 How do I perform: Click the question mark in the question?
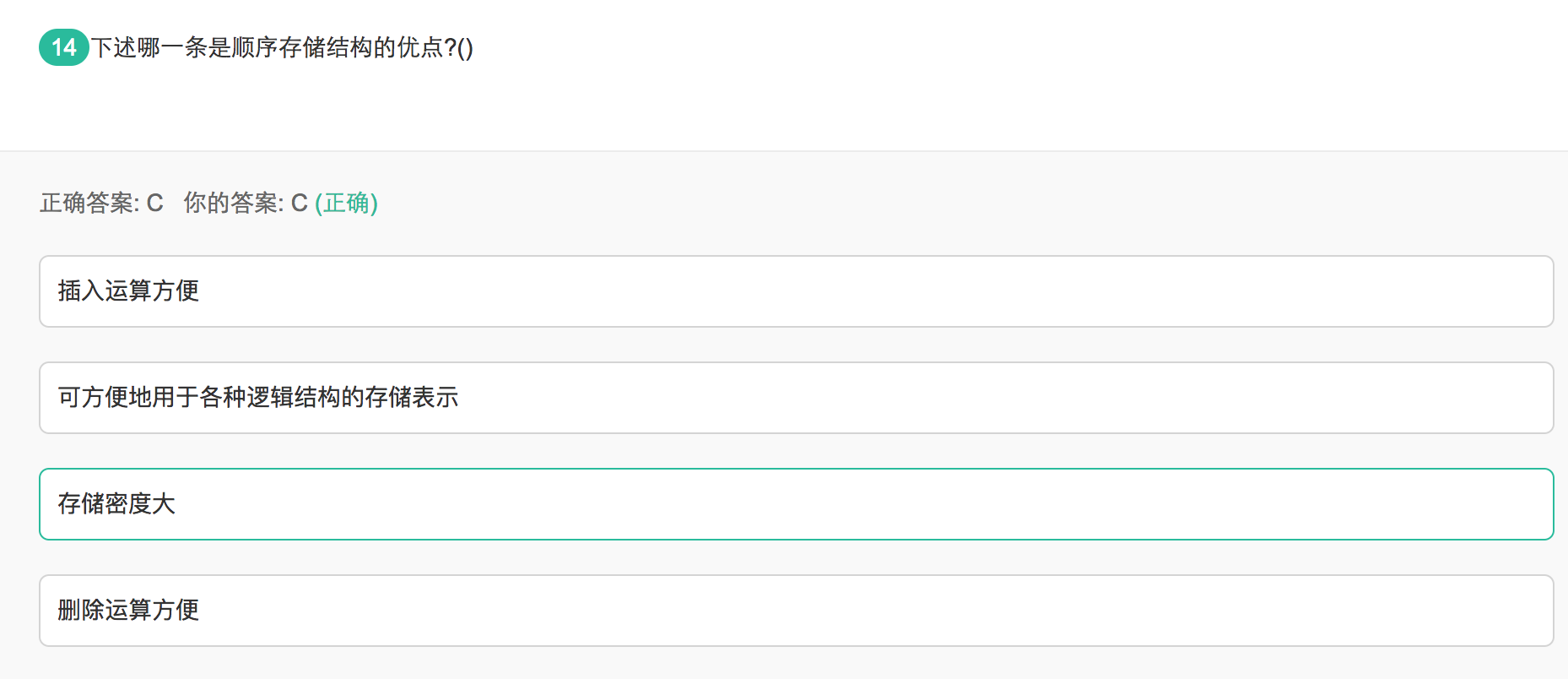450,47
